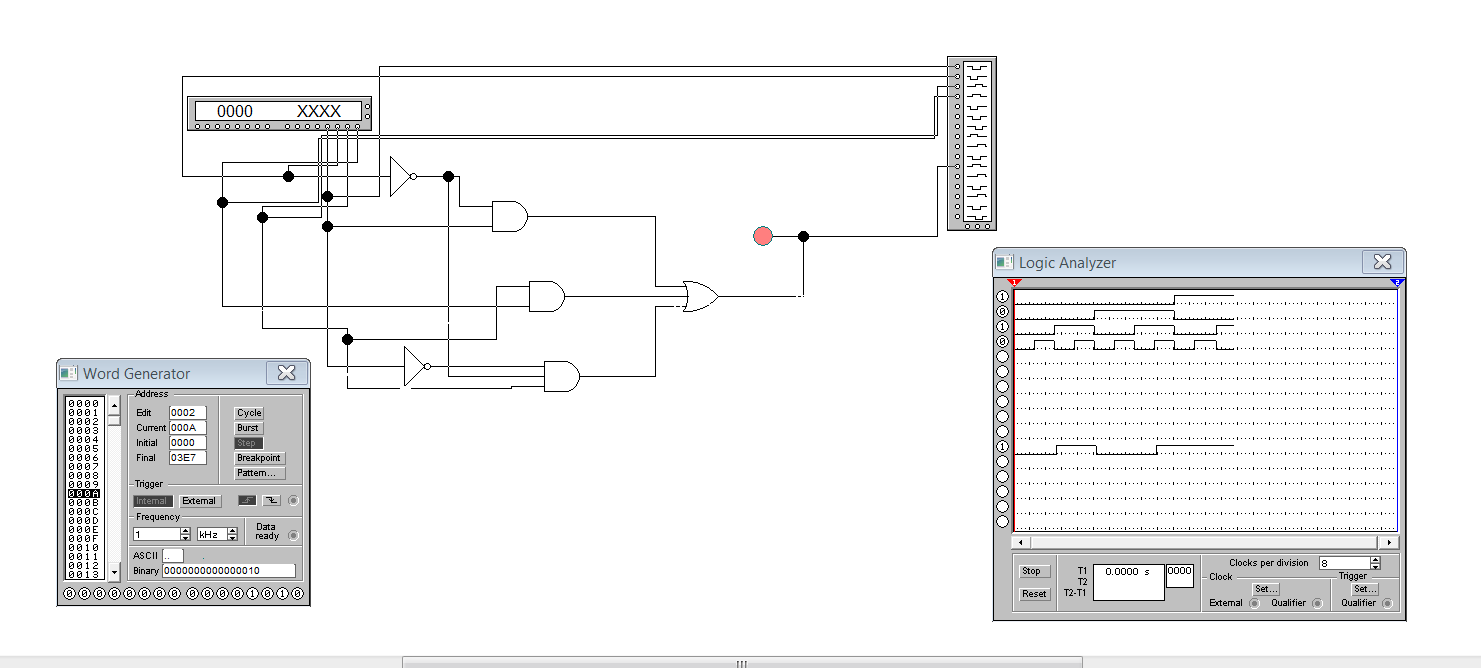Click the inverter gate near the top
The width and height of the screenshot is (1481, 668).
point(403,176)
